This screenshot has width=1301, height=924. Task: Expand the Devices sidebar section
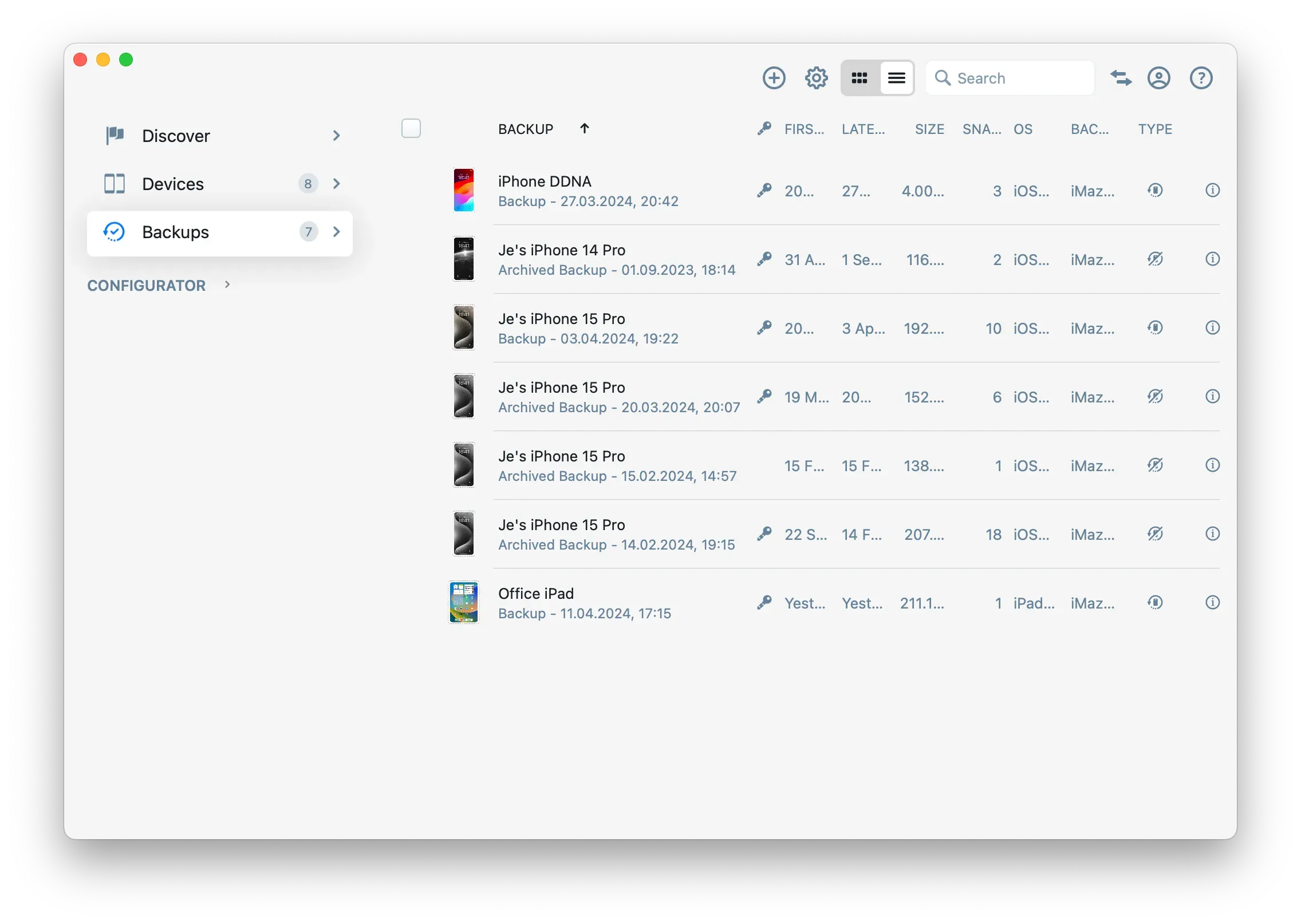[336, 184]
